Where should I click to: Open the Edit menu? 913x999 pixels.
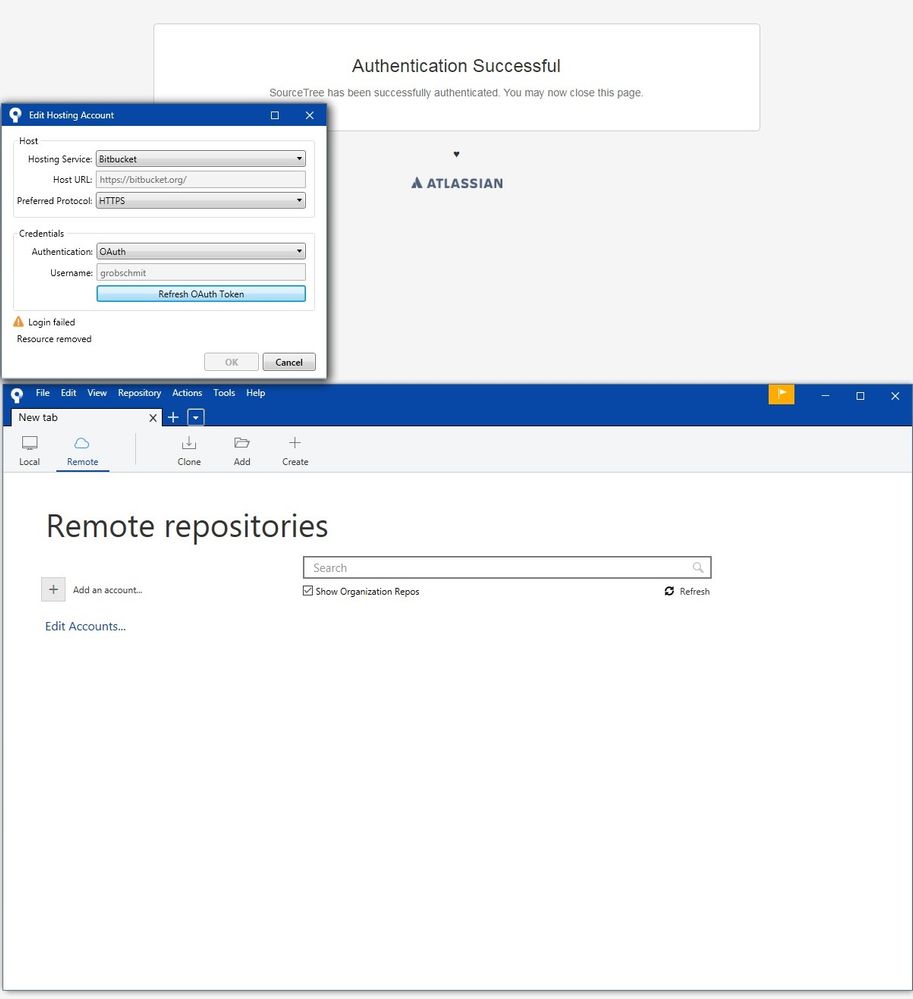68,393
